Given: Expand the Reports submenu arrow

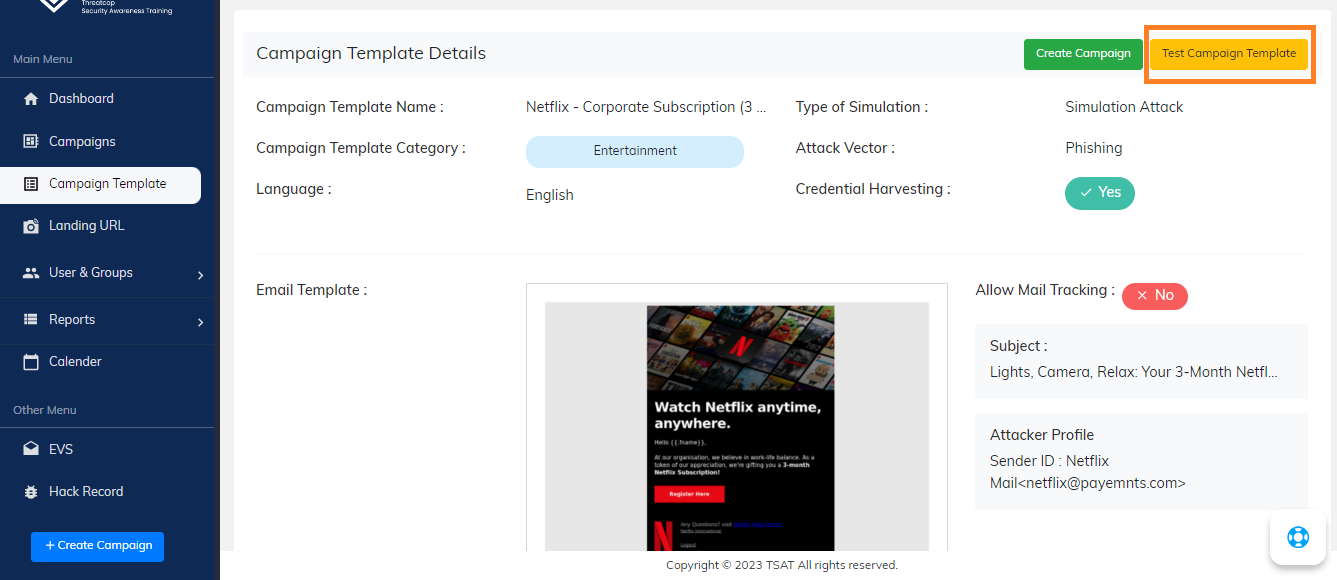Looking at the screenshot, I should pos(200,322).
